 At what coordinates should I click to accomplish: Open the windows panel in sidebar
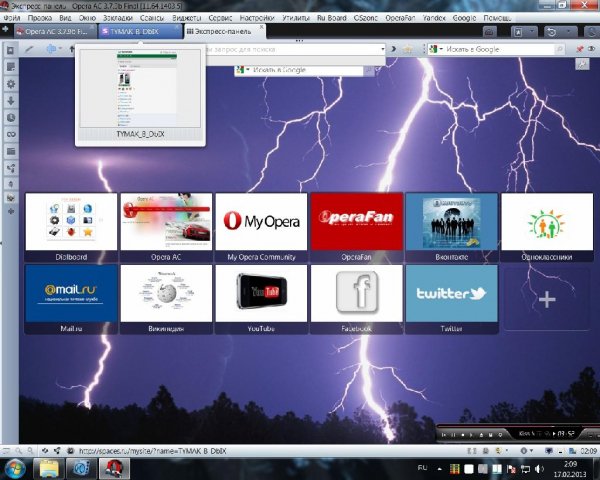tap(11, 151)
